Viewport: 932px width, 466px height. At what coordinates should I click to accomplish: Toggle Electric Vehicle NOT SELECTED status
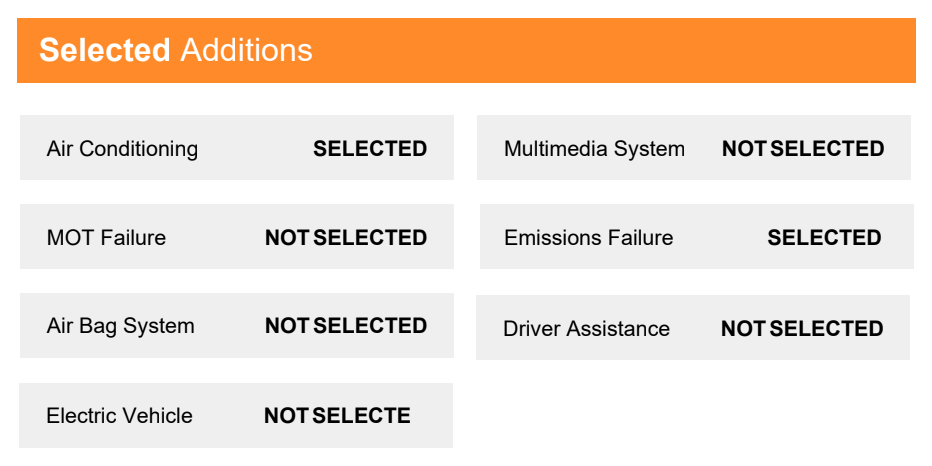pos(337,415)
